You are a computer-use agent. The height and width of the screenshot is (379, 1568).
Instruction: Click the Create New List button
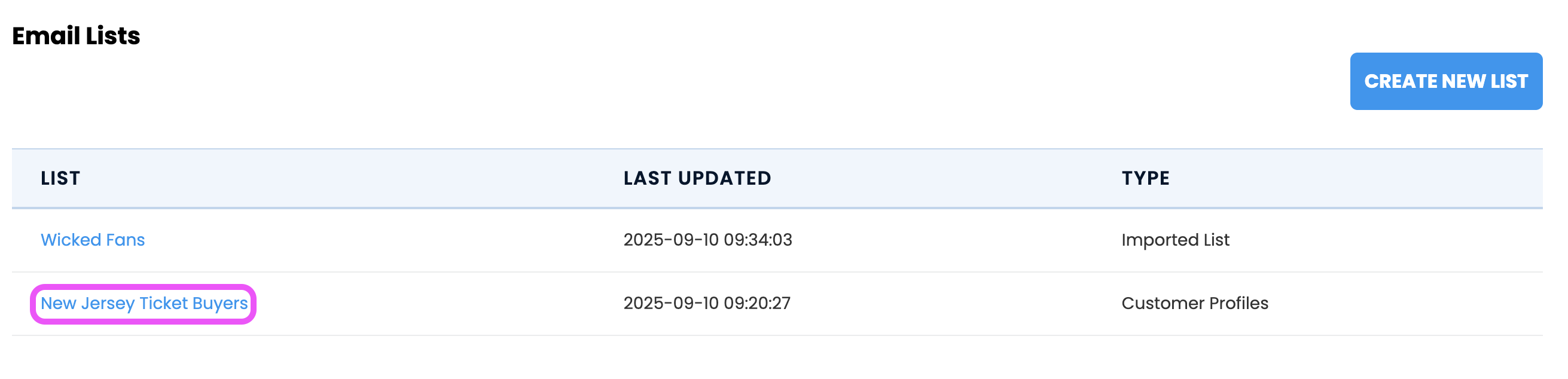click(x=1445, y=81)
